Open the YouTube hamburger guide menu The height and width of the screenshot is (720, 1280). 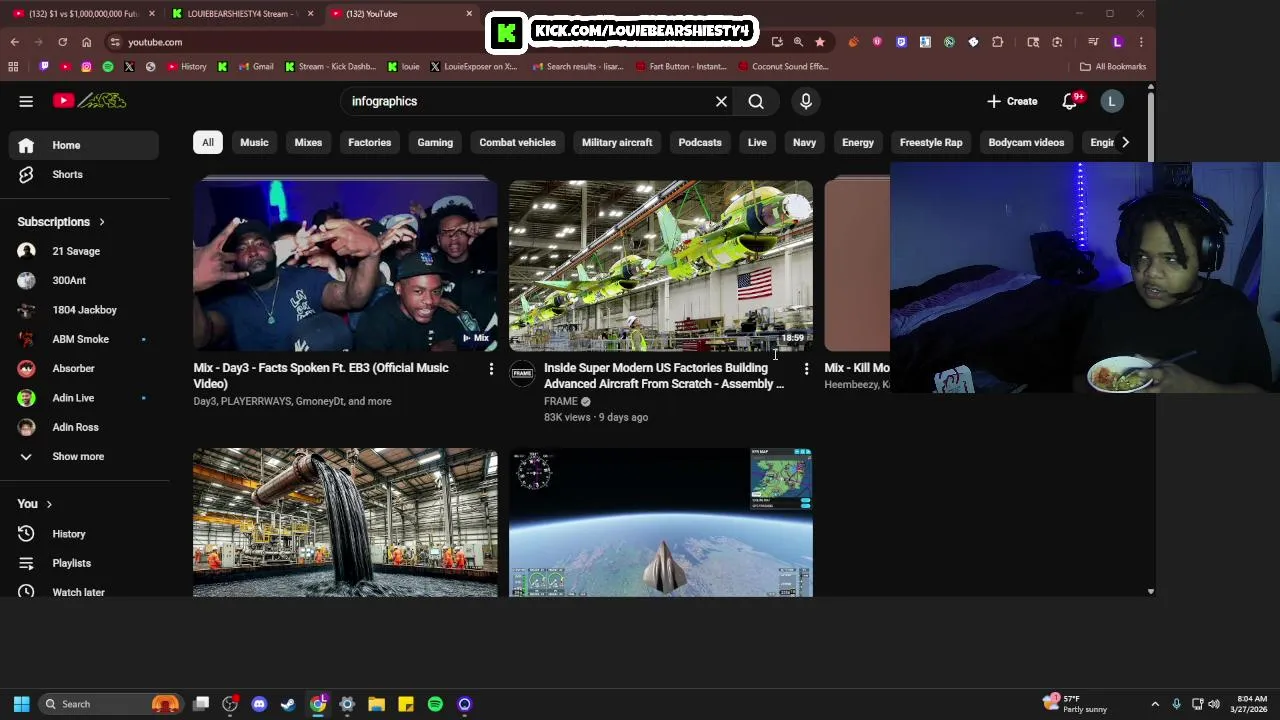26,101
